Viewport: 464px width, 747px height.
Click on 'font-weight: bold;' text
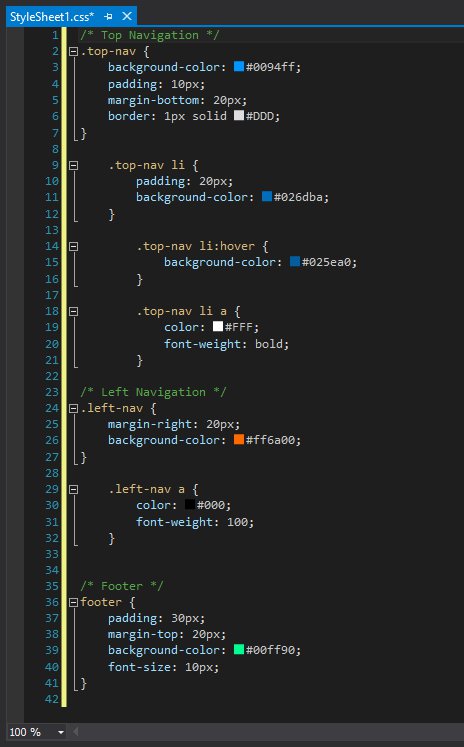click(226, 343)
